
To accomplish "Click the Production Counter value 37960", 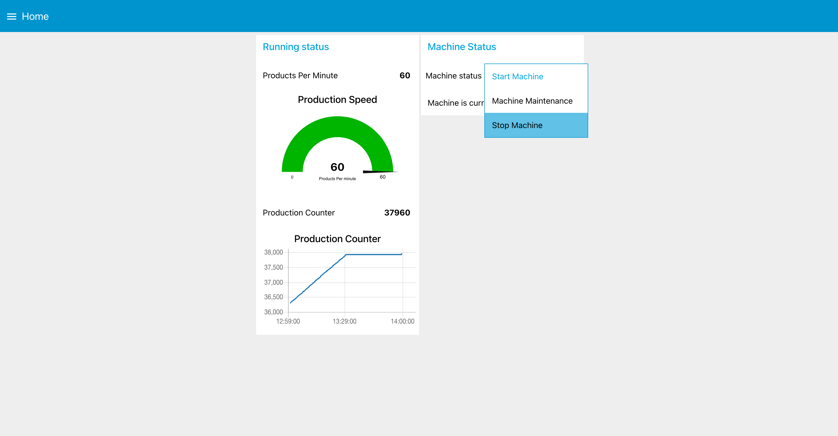I will coord(397,213).
